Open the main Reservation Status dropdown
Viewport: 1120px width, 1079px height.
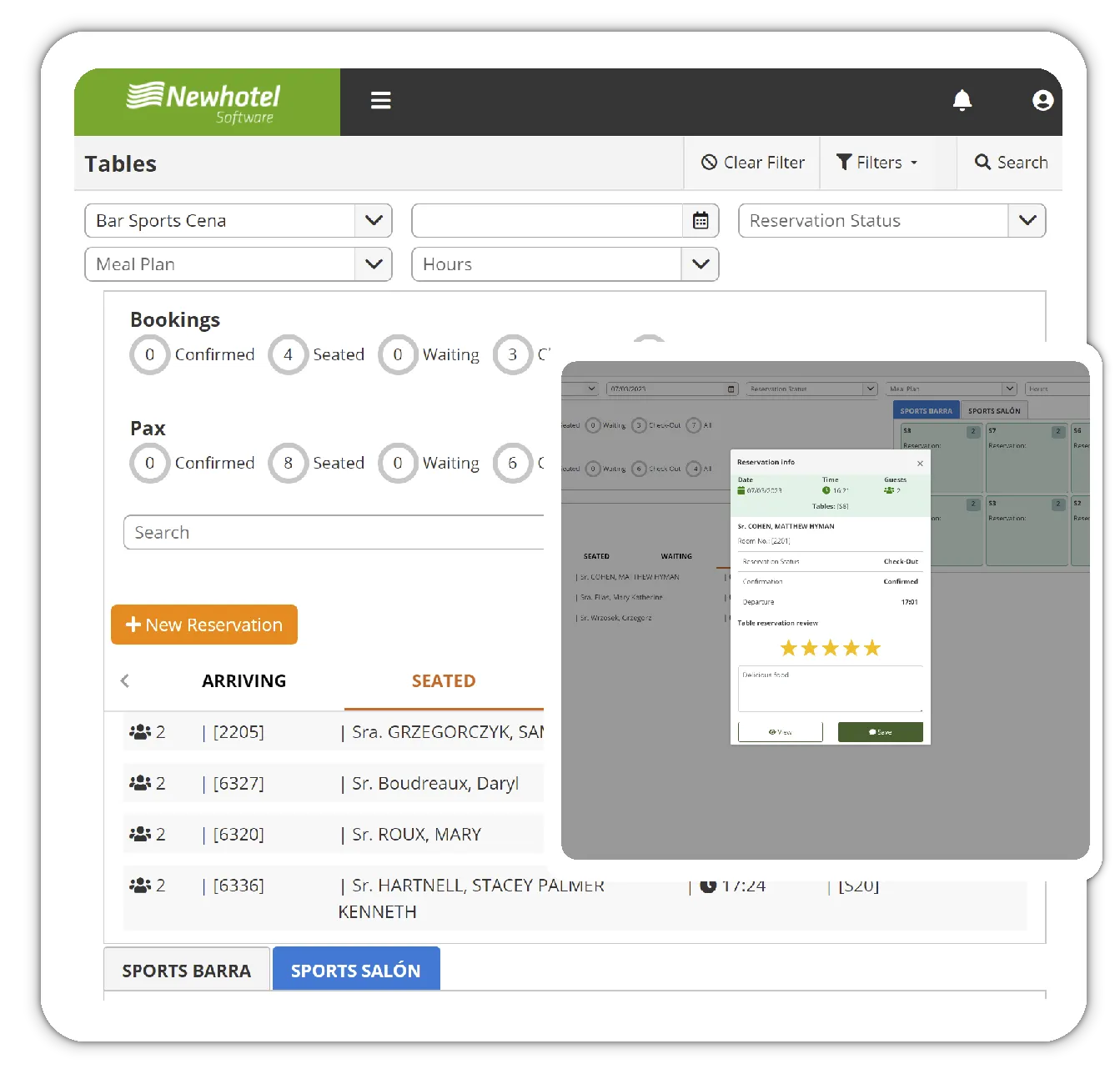1027,221
